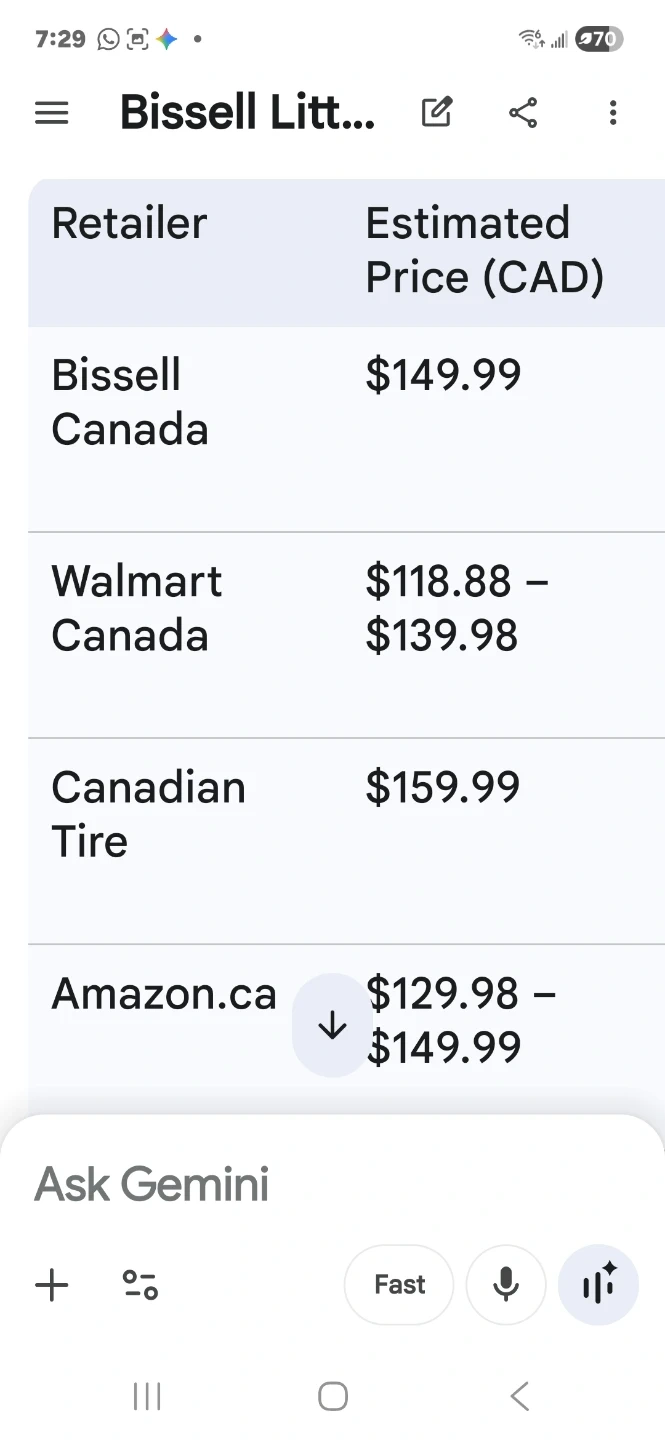Launch Gemini Live sparkle bars button
The height and width of the screenshot is (1440, 665).
click(x=597, y=1285)
